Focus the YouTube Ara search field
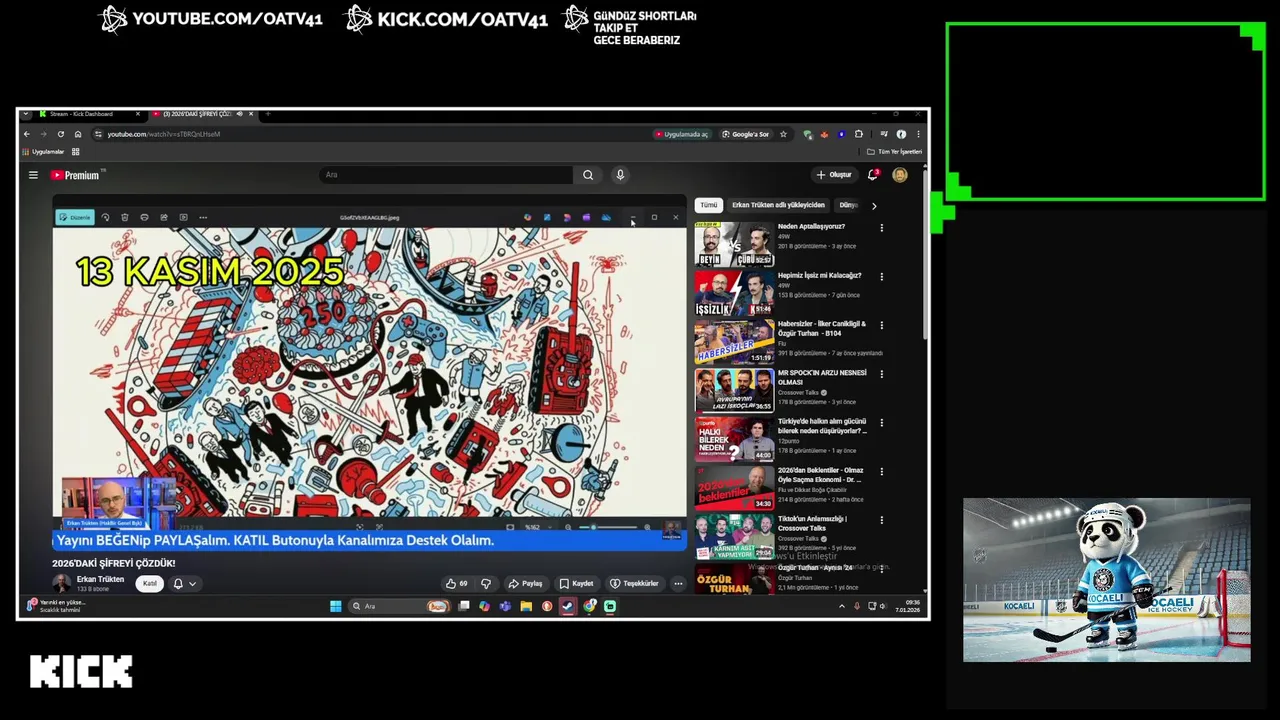 [447, 175]
